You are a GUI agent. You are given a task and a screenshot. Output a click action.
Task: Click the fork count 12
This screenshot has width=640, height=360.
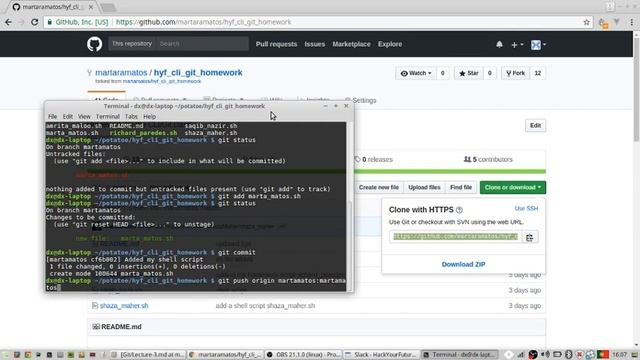tap(538, 73)
